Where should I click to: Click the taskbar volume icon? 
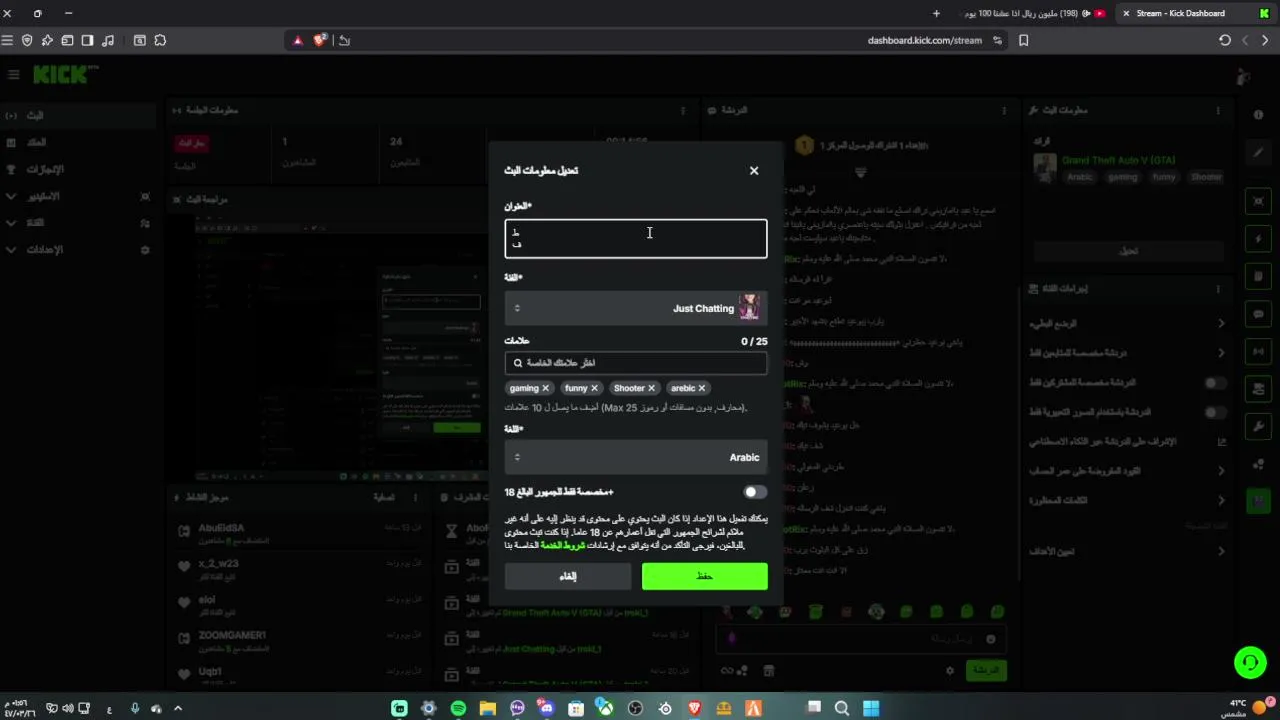[x=68, y=708]
